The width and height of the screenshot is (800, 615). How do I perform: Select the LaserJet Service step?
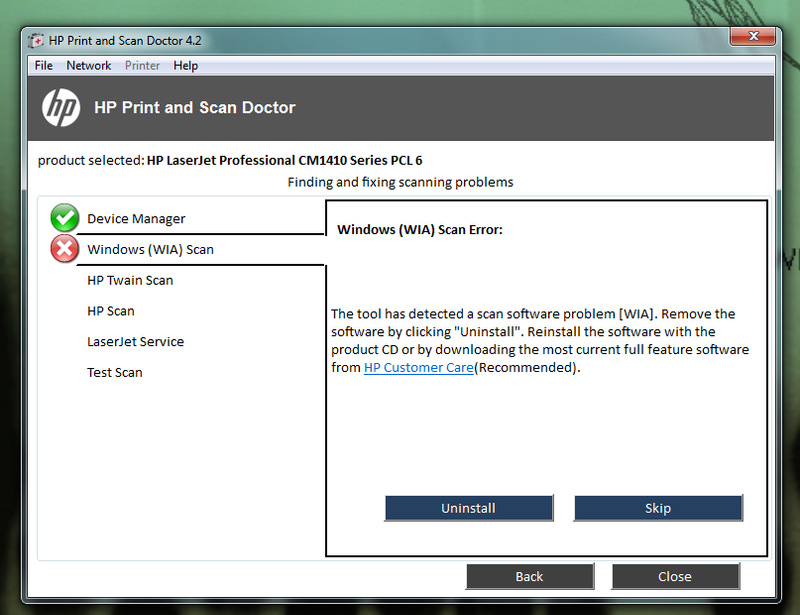pos(136,341)
